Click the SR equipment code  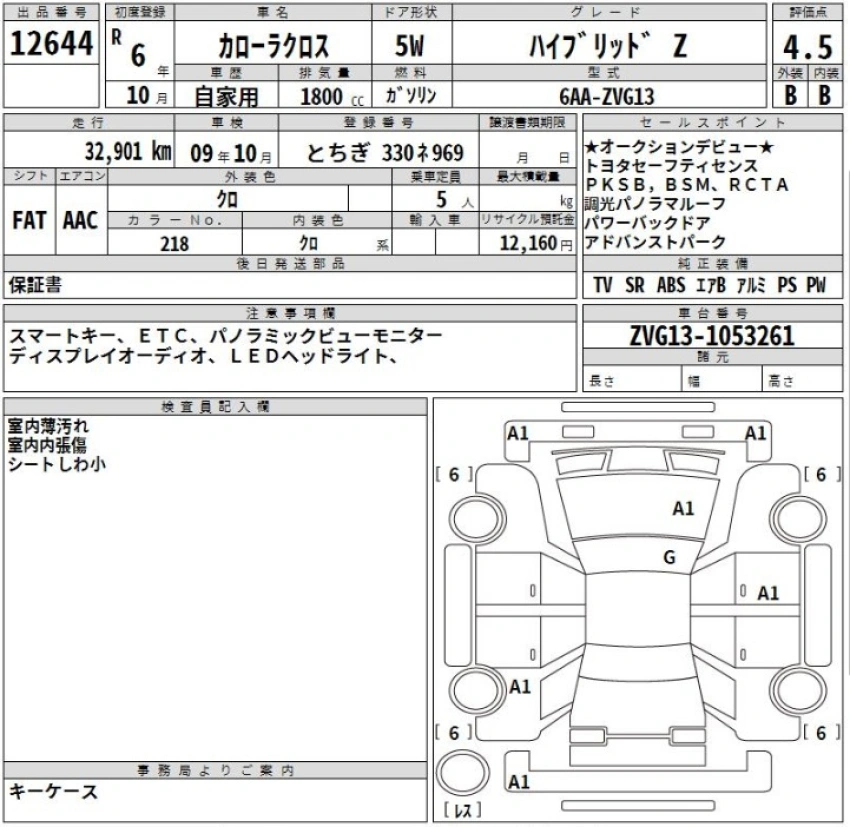tap(635, 285)
